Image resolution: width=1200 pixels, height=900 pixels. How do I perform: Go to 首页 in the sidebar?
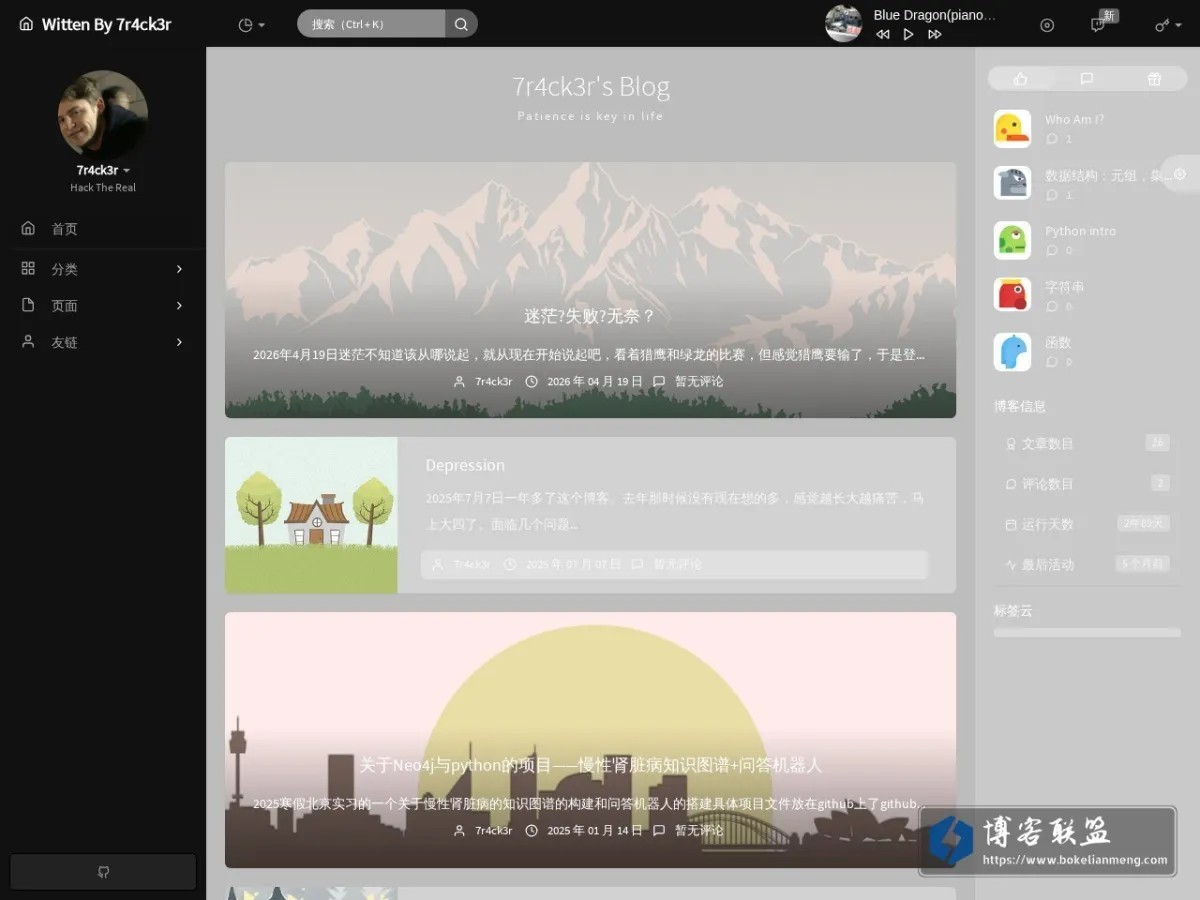(103, 229)
